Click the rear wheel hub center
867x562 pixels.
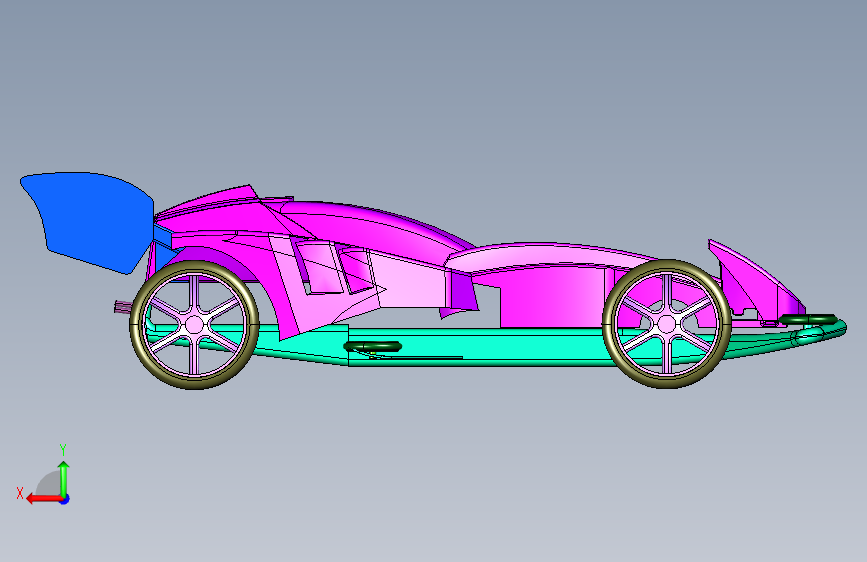(x=194, y=325)
